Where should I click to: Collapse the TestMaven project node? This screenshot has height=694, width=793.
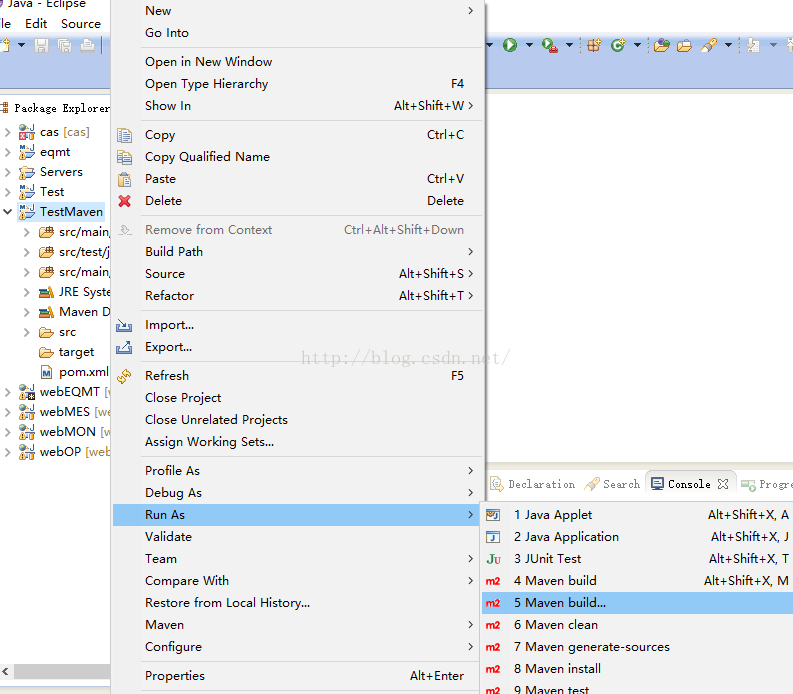tap(8, 211)
